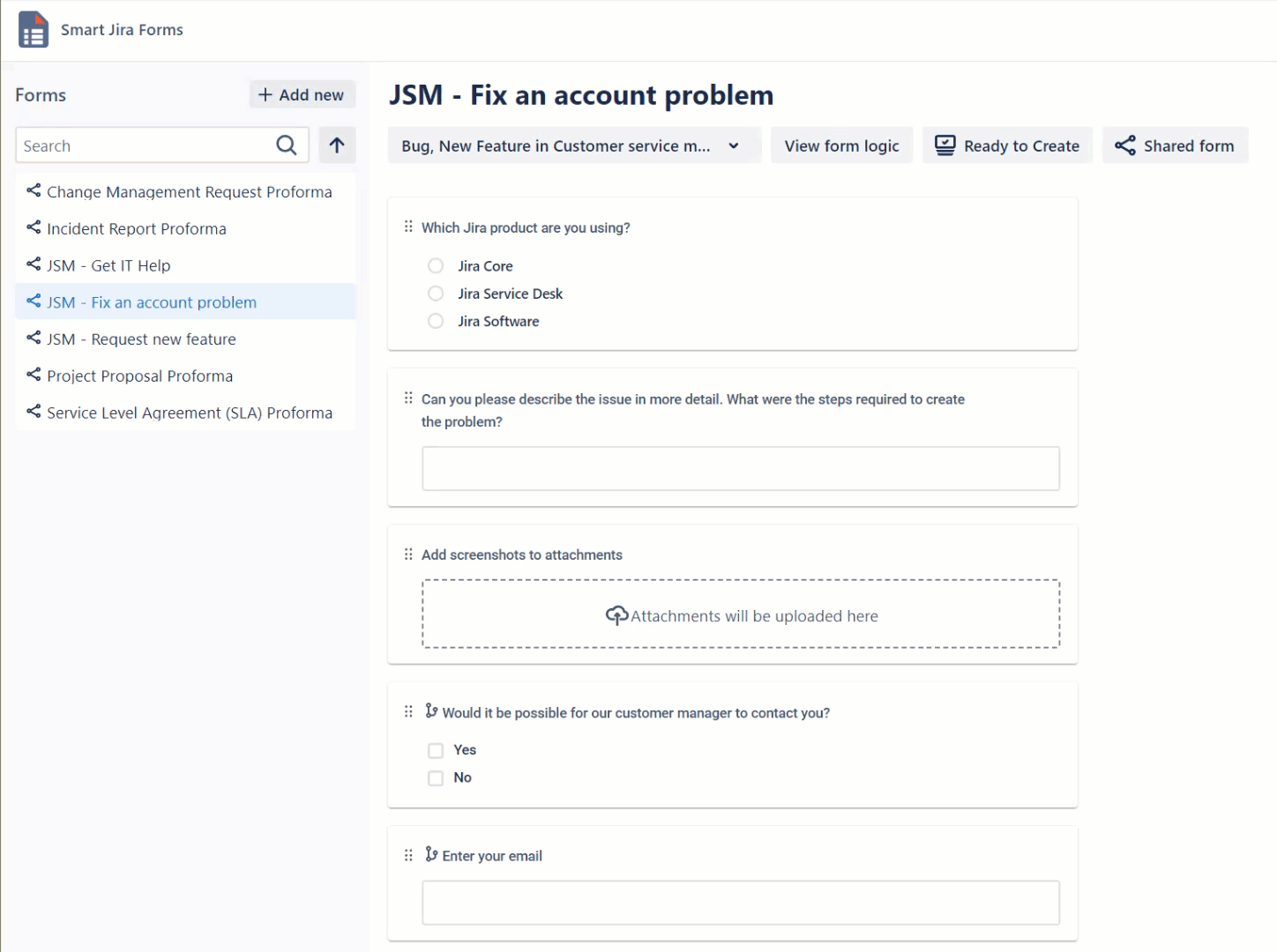The width and height of the screenshot is (1277, 952).
Task: Click the attachments upload drop area
Action: [x=741, y=614]
